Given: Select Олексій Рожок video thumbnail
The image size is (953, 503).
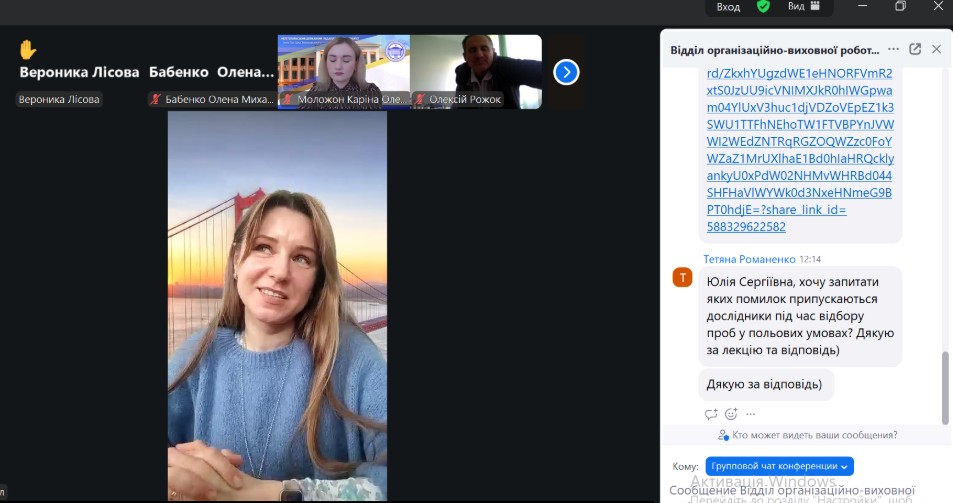Looking at the screenshot, I should click(x=476, y=70).
